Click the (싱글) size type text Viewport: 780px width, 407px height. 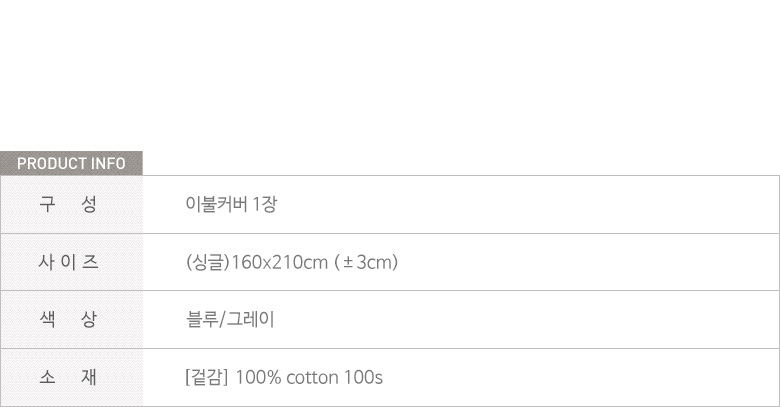208,262
